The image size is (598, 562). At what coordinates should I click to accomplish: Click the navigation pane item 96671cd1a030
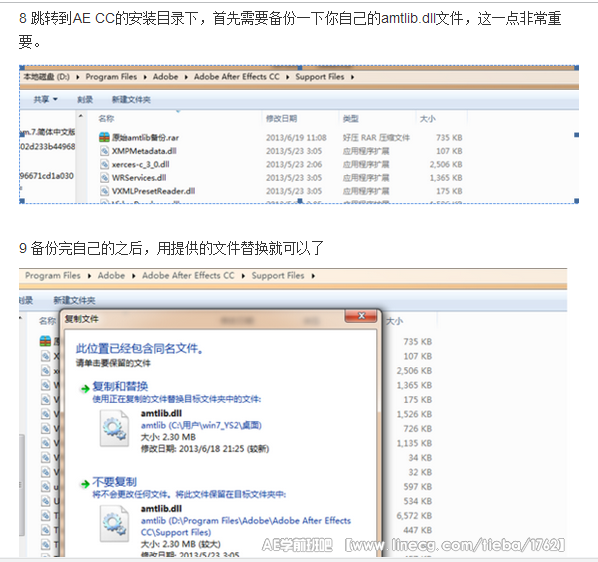point(47,176)
